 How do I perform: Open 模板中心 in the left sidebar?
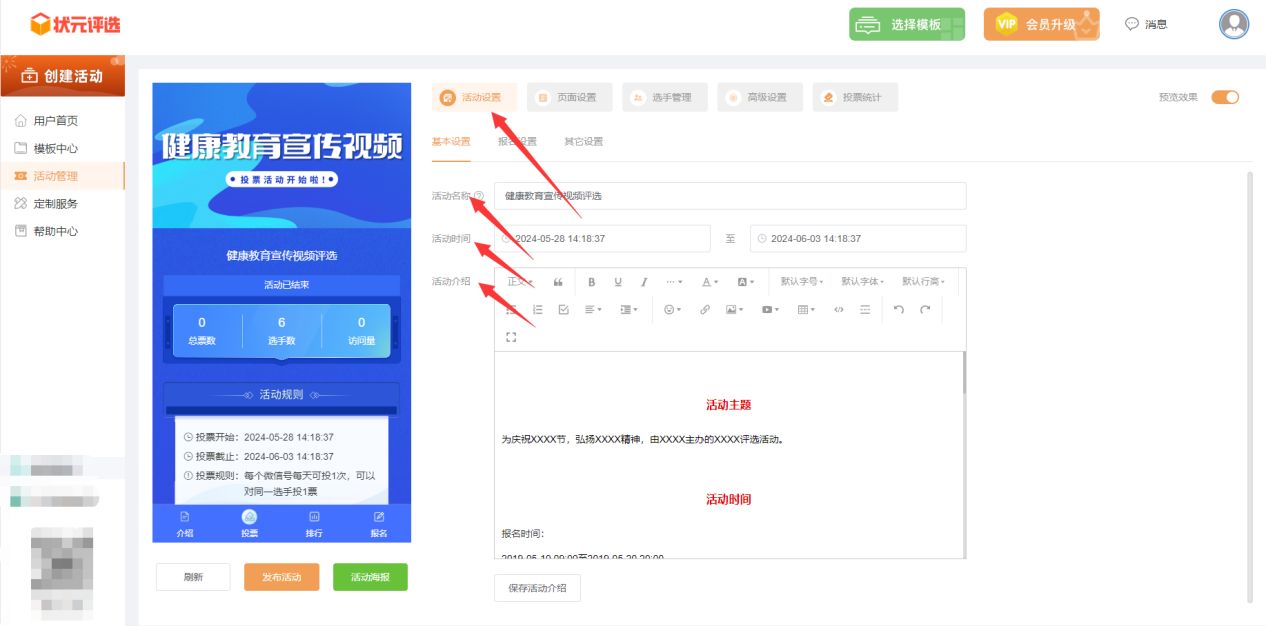56,148
